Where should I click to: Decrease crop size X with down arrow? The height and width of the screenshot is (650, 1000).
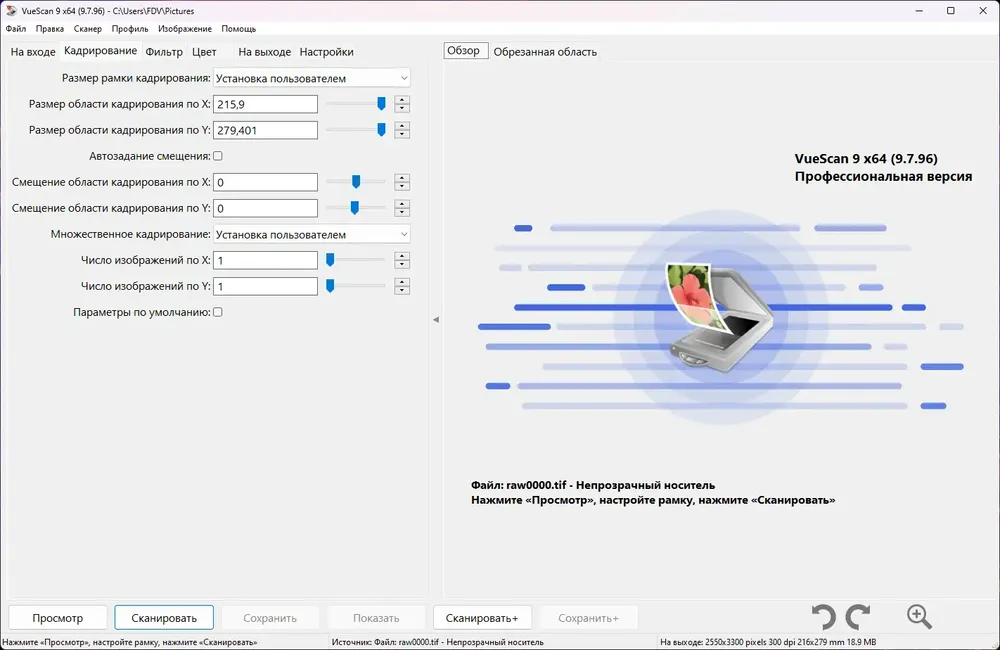[402, 108]
